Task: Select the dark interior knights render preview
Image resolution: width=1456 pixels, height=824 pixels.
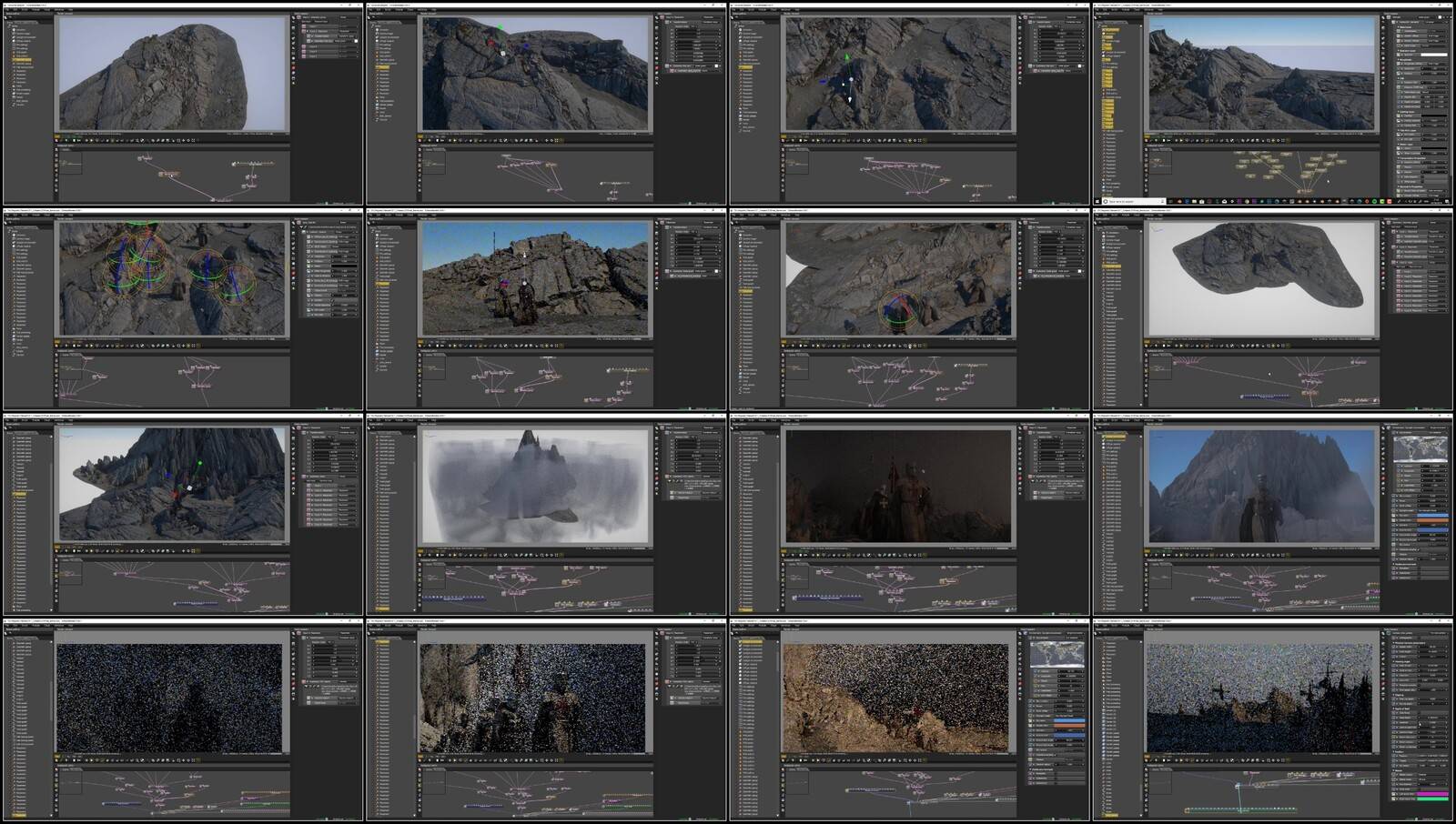Action: coord(898,487)
